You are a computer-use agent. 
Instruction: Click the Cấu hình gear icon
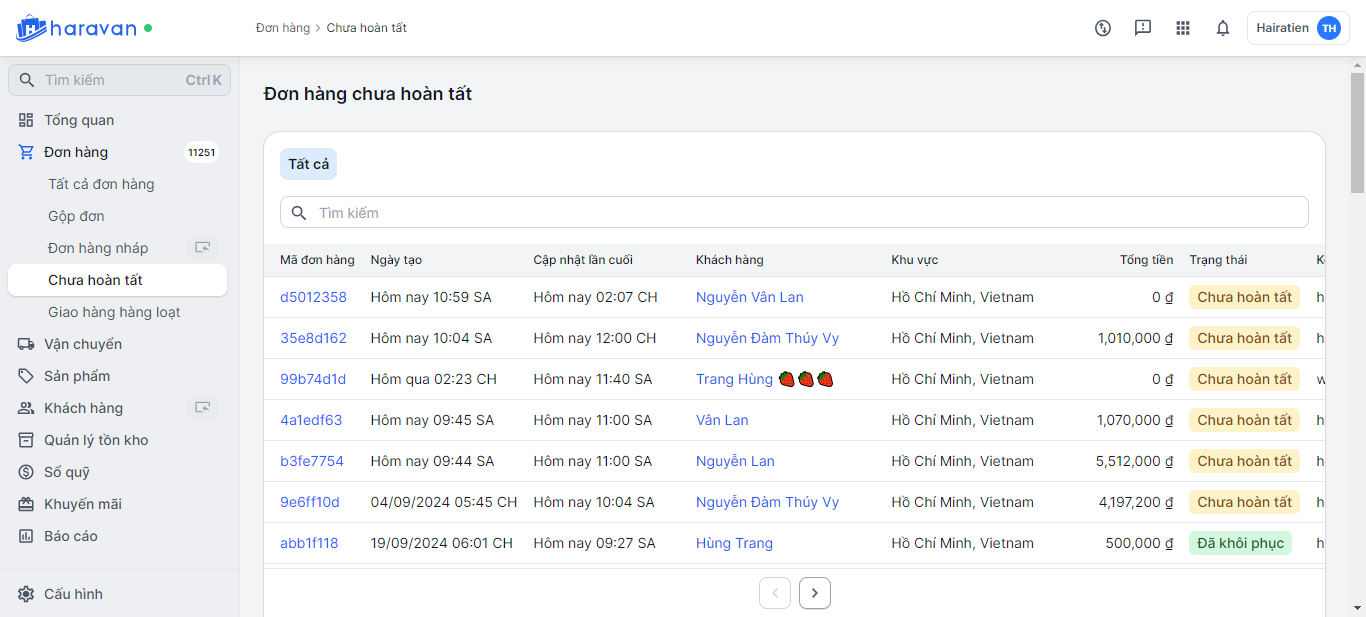click(x=26, y=594)
